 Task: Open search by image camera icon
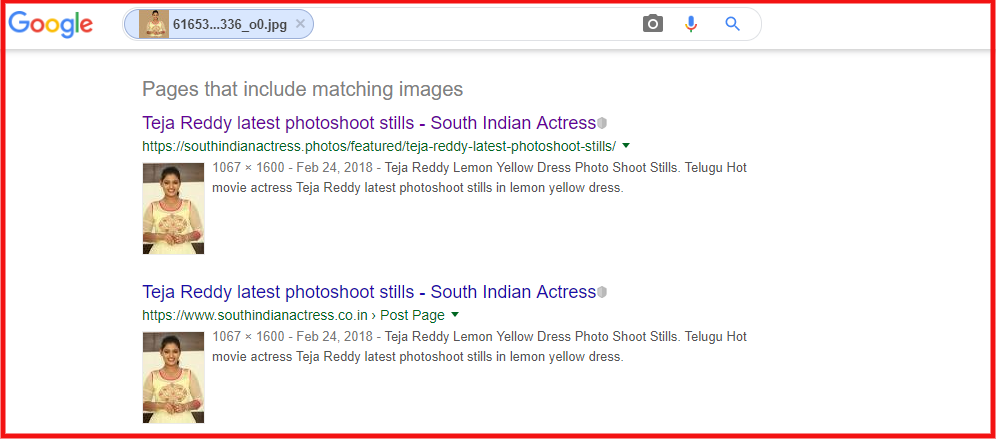(x=653, y=24)
